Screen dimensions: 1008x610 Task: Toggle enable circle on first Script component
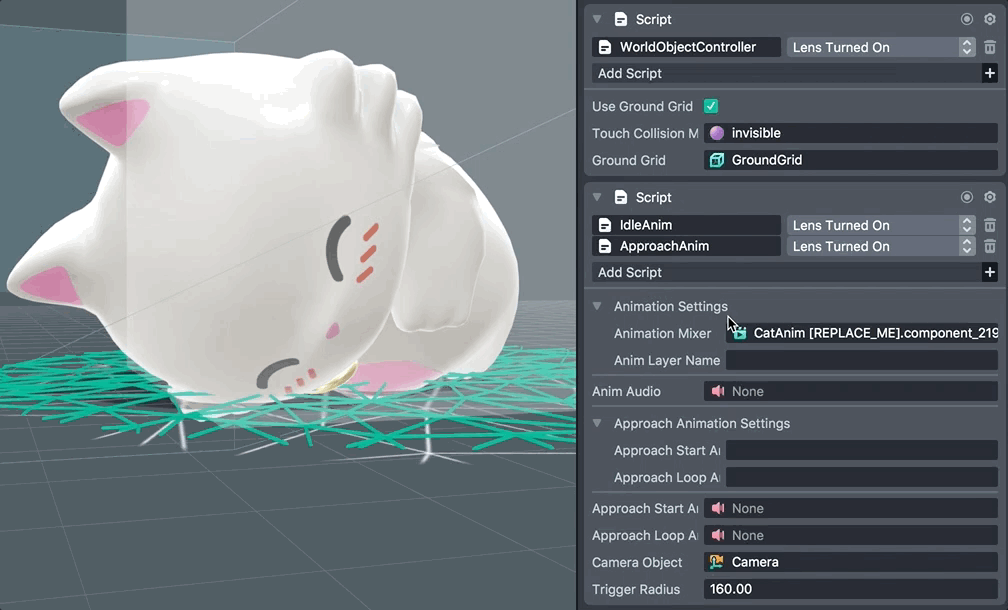pyautogui.click(x=967, y=19)
